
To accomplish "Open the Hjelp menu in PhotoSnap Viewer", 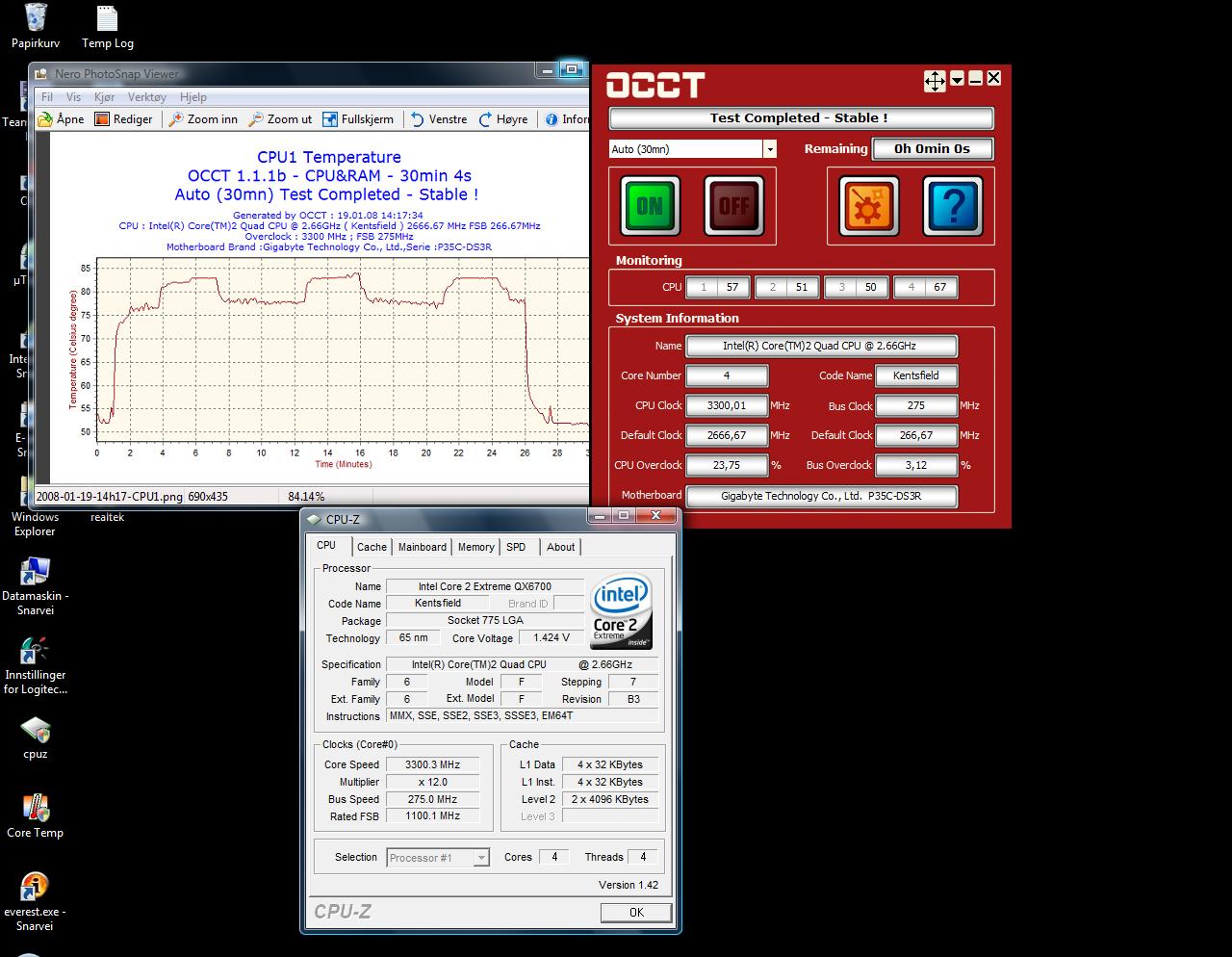I will [193, 97].
